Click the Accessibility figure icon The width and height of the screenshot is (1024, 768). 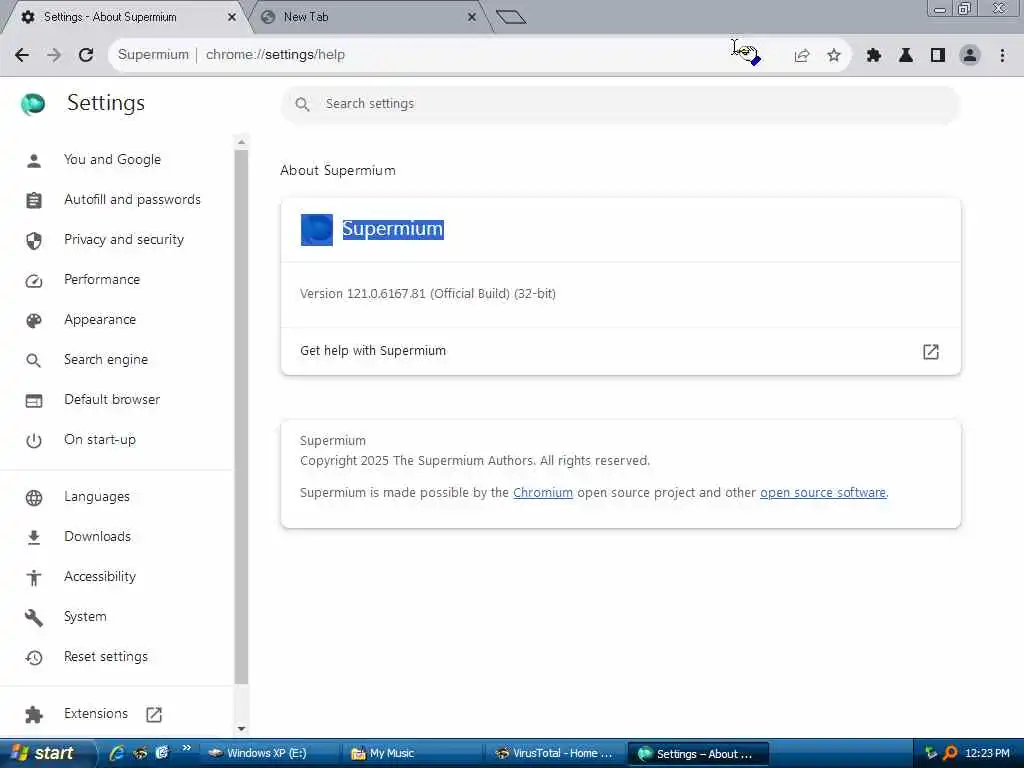(x=34, y=577)
